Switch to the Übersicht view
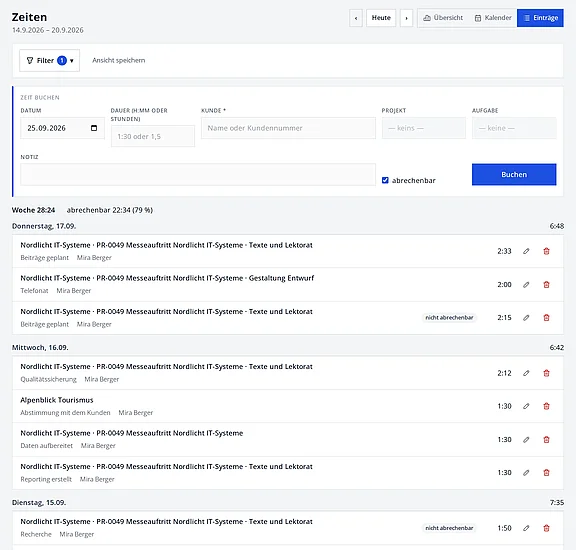 click(443, 18)
